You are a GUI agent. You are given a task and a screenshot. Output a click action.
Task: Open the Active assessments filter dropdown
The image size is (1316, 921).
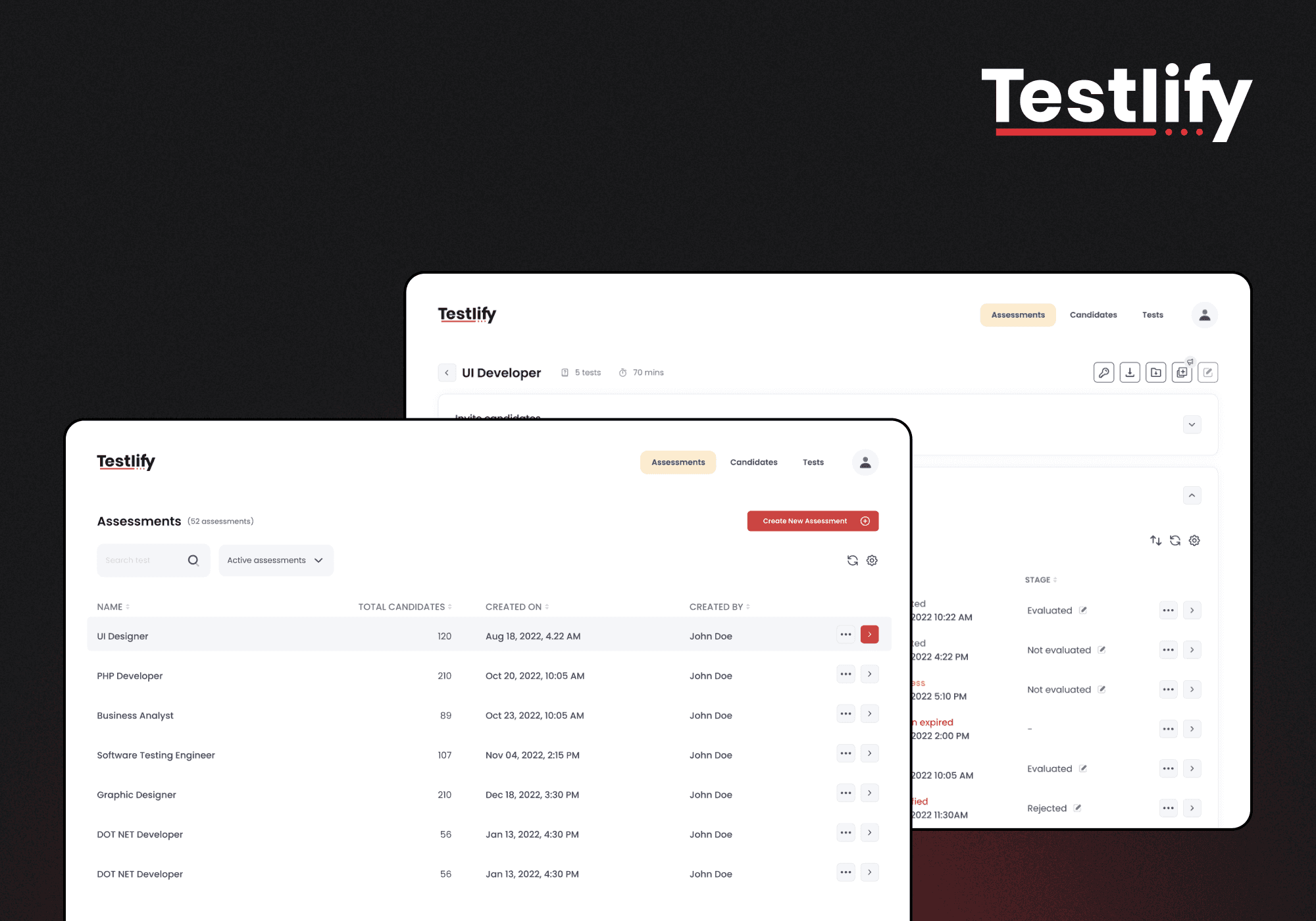coord(276,560)
